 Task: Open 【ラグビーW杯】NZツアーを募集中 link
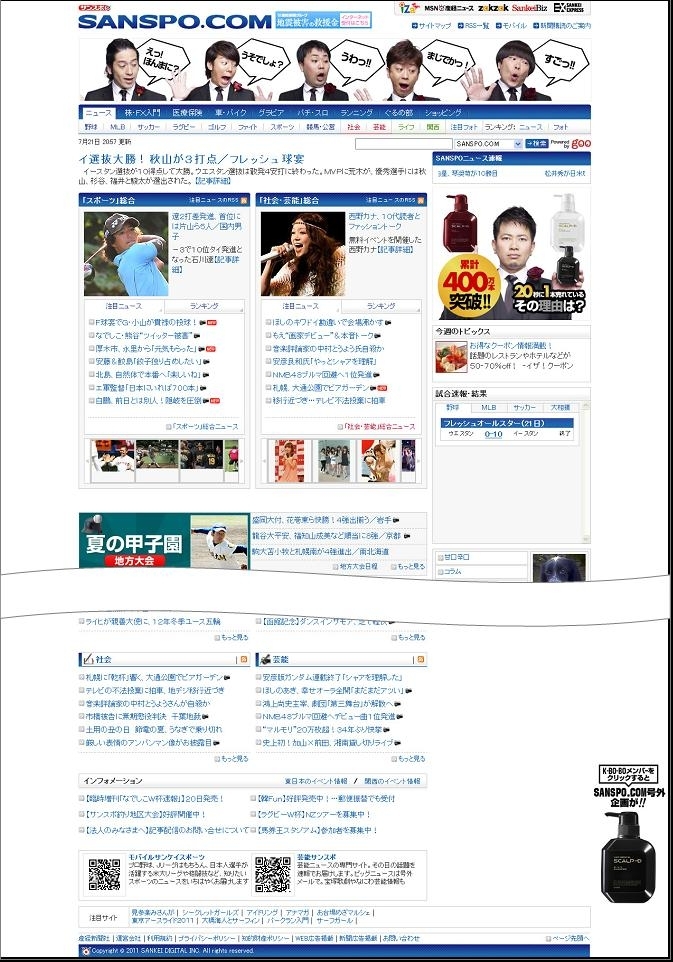click(x=314, y=815)
